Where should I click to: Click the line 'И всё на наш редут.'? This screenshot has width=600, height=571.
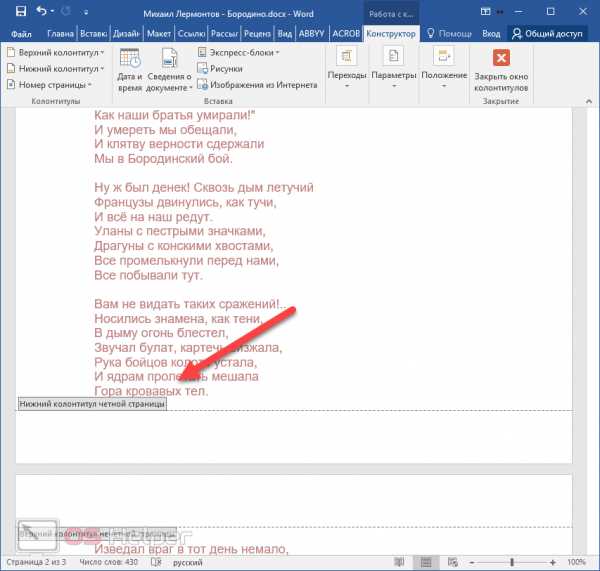153,217
